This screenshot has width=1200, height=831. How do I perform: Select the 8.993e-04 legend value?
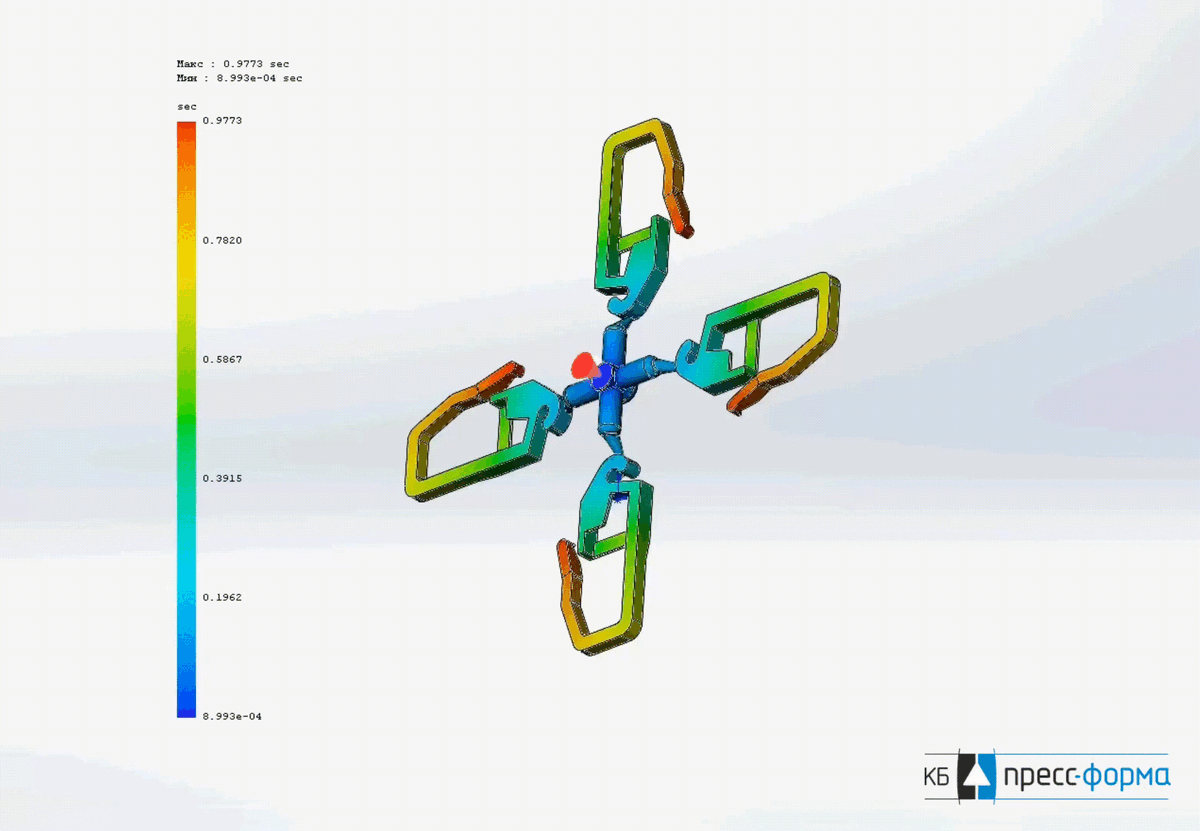point(232,716)
